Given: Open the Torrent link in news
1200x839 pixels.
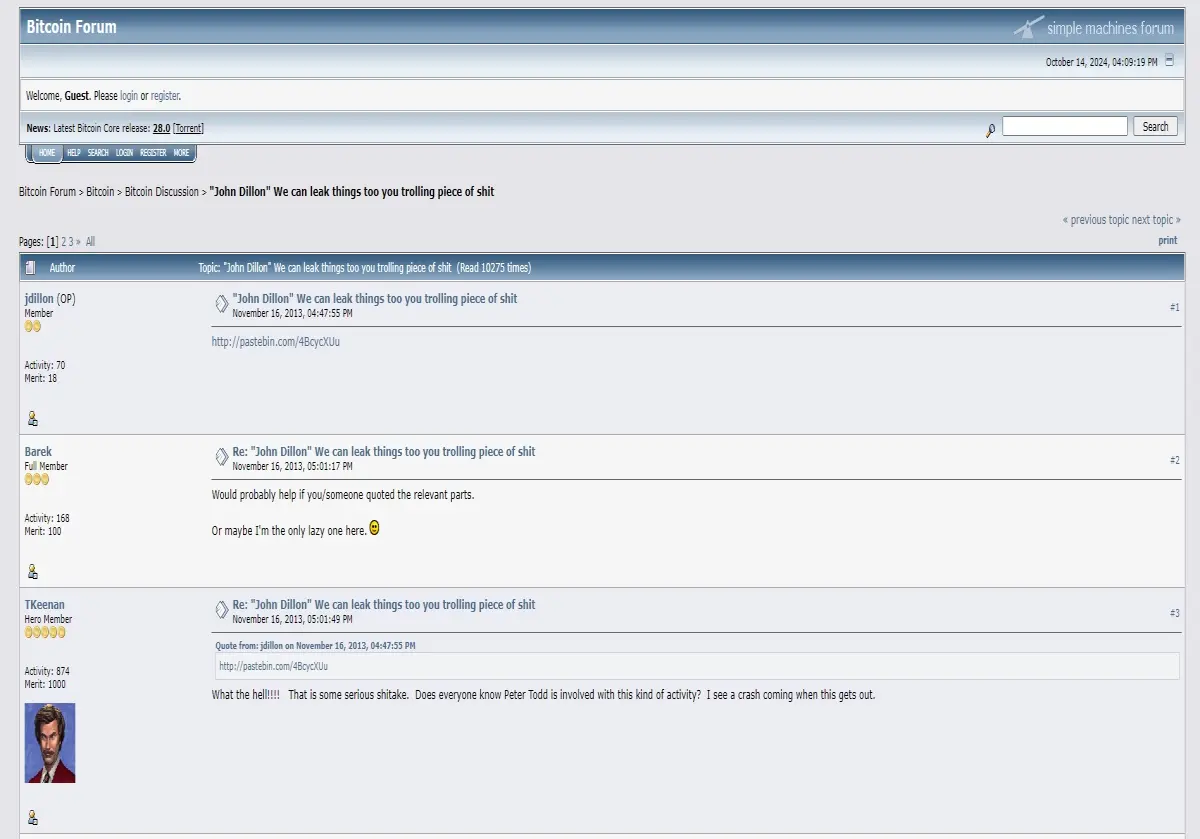Looking at the screenshot, I should click(188, 128).
